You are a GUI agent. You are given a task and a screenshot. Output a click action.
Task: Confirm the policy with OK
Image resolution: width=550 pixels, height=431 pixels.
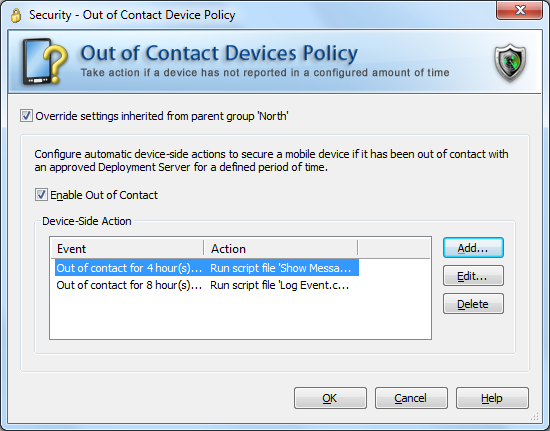330,398
